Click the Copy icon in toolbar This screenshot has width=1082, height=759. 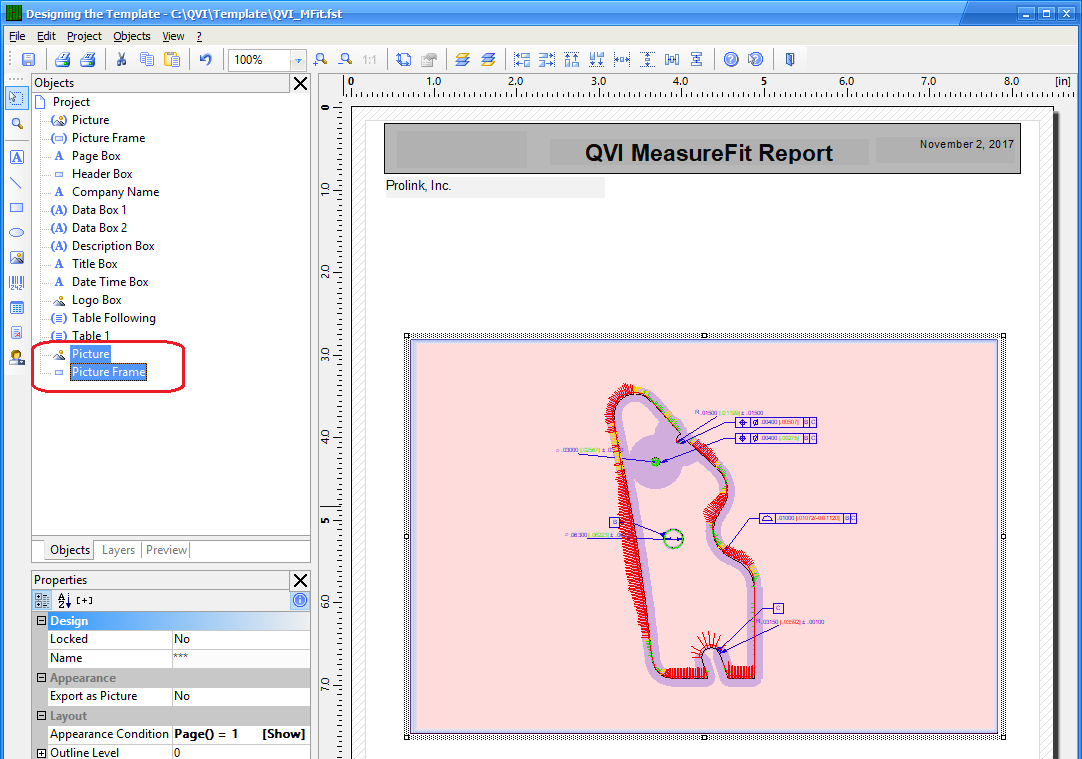tap(146, 60)
